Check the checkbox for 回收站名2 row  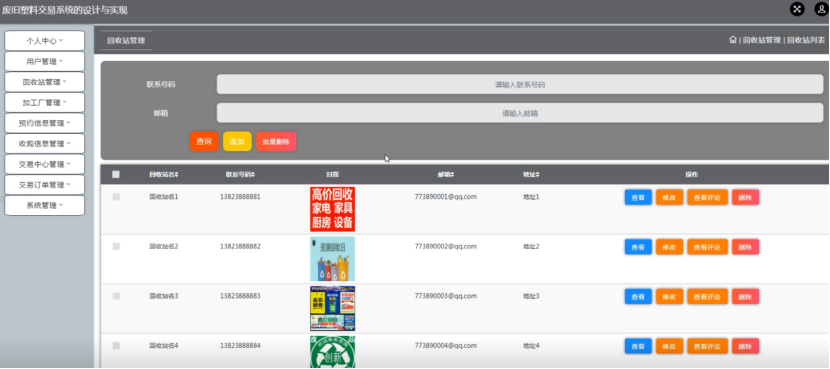[116, 246]
